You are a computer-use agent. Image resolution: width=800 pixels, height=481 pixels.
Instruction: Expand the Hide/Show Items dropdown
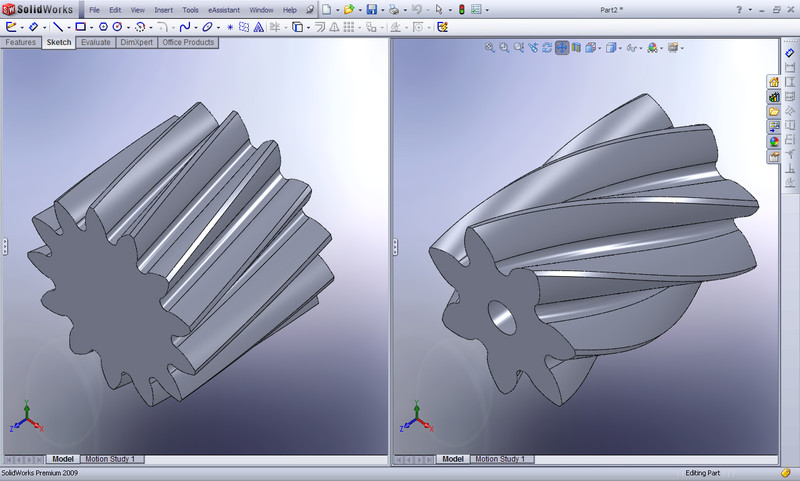coord(641,47)
